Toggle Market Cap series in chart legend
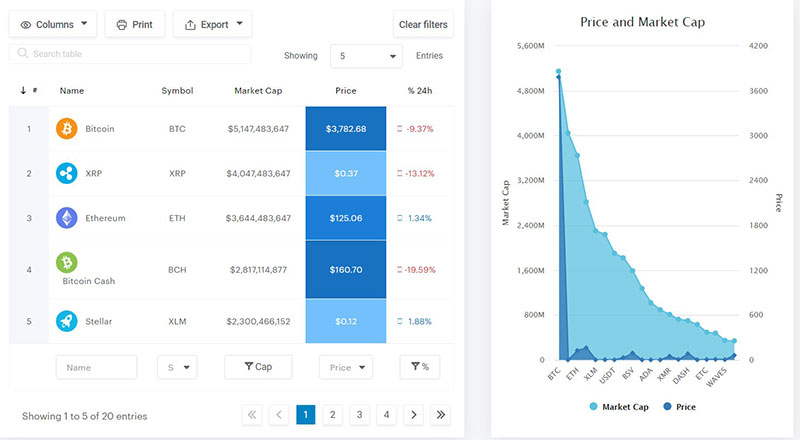 [618, 407]
